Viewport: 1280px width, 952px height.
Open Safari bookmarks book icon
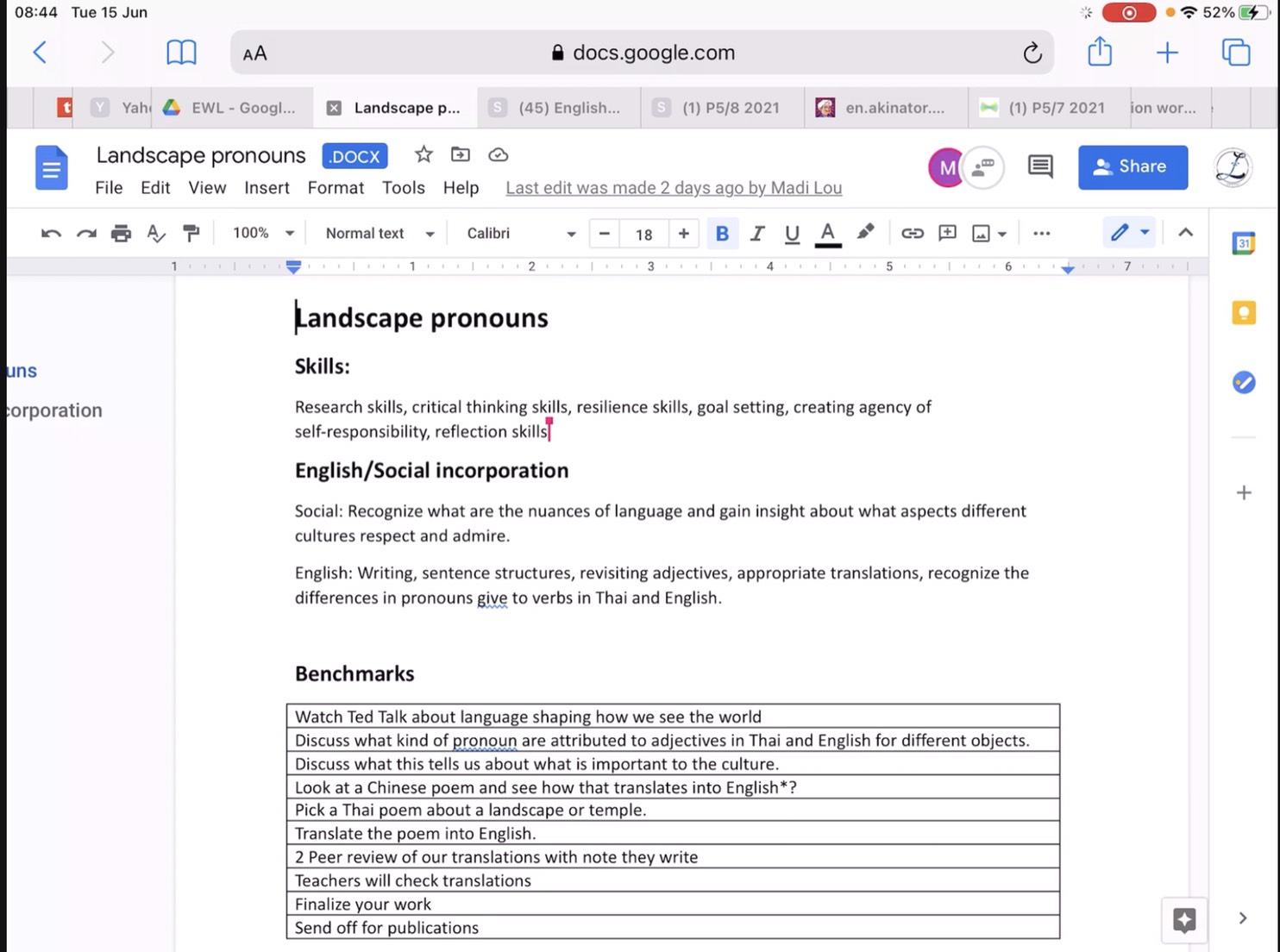(x=181, y=53)
